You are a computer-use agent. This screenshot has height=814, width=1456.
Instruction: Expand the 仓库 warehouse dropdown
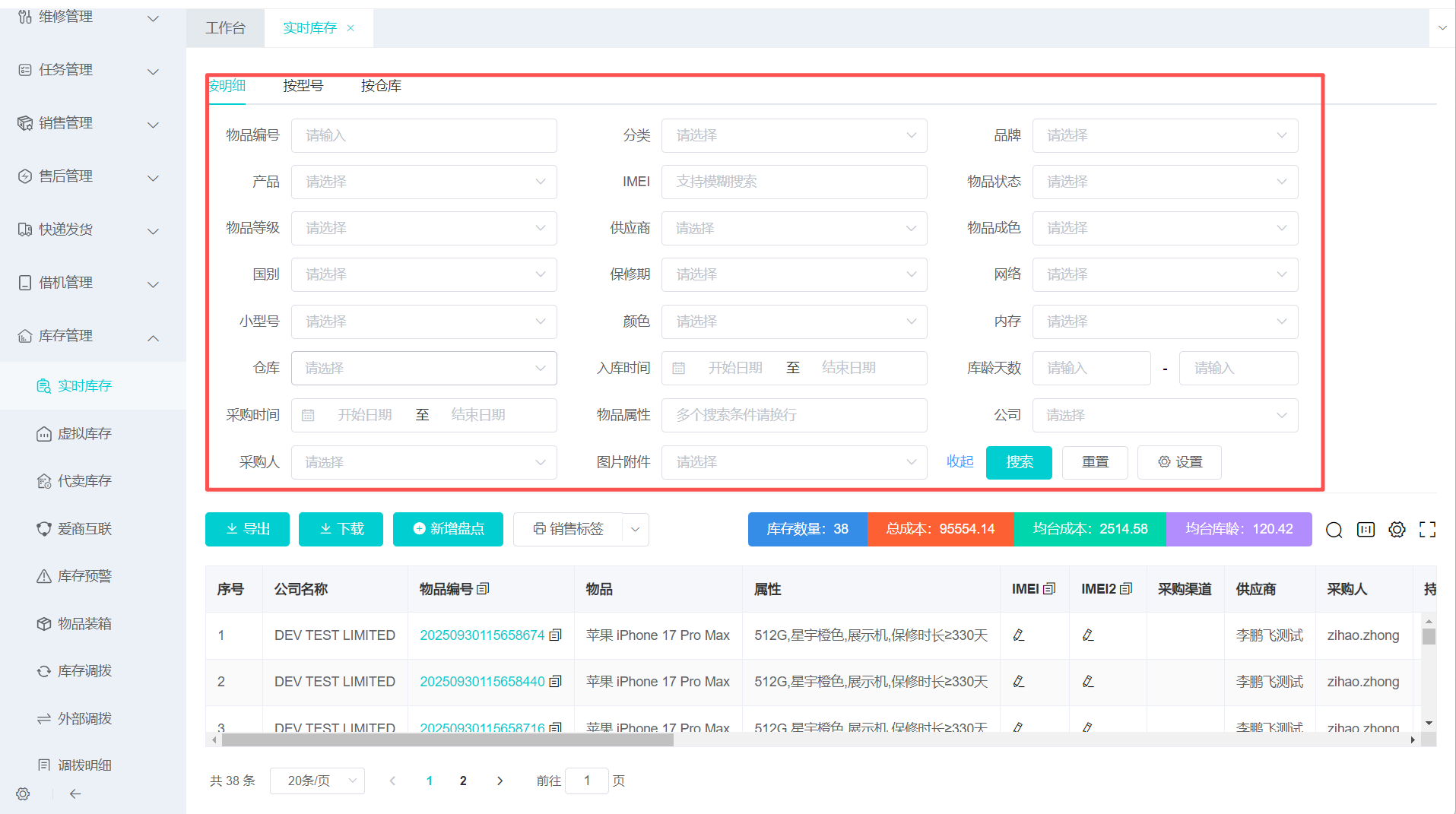[x=423, y=368]
